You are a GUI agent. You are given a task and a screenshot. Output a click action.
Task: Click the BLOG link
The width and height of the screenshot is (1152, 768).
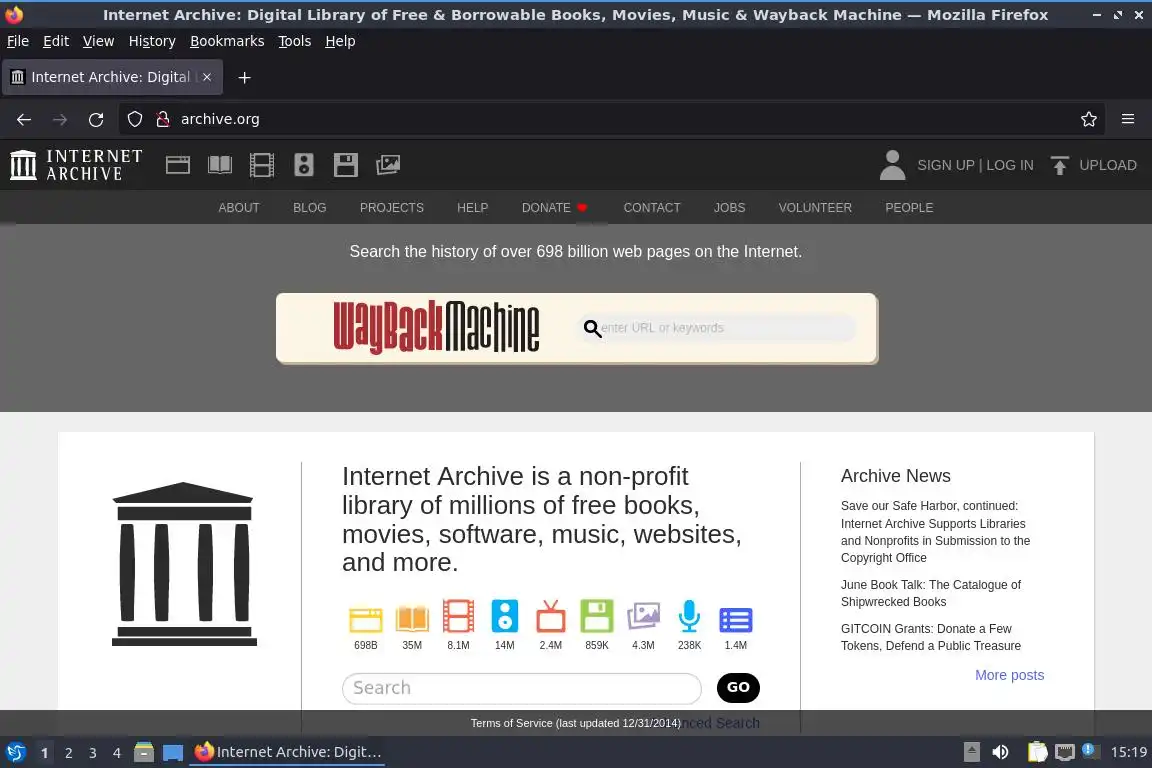309,208
